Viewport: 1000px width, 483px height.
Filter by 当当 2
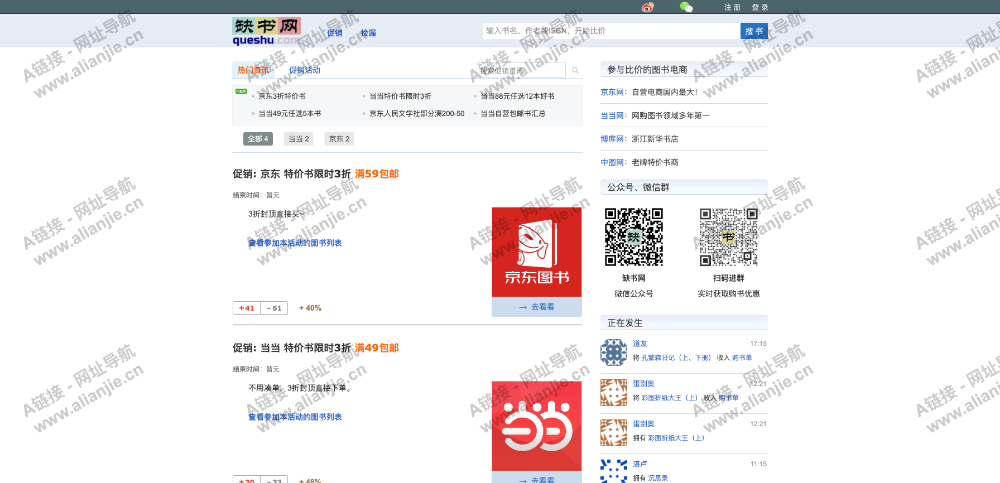tap(298, 139)
